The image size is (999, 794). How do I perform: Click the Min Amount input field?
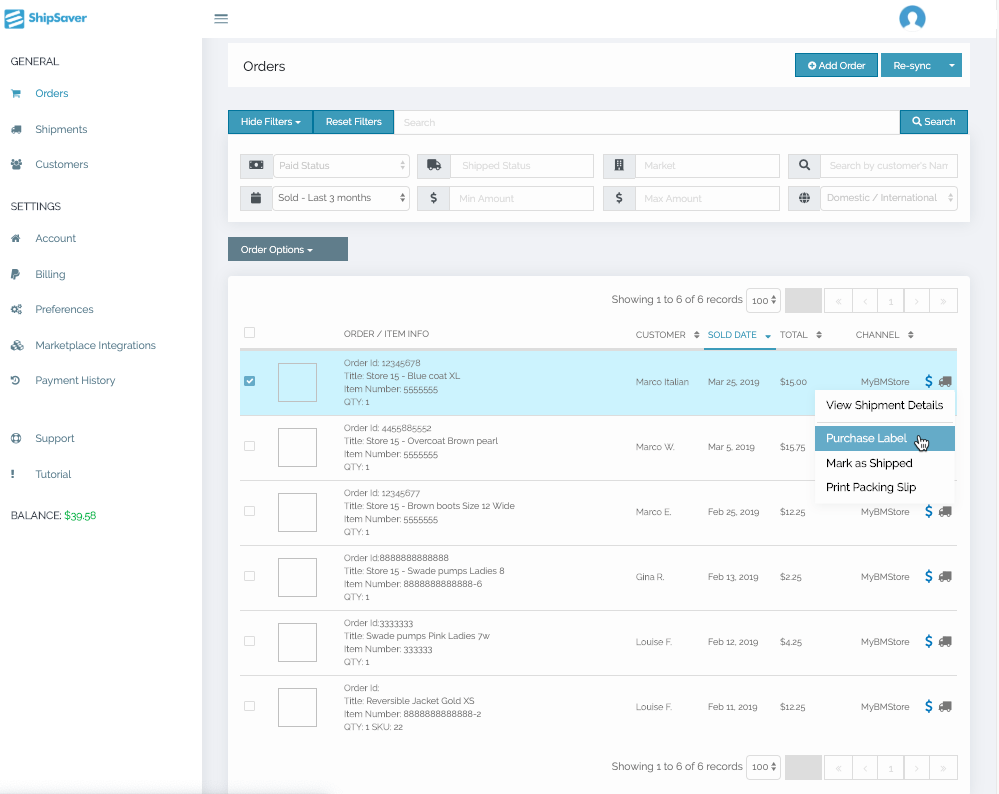[x=522, y=198]
